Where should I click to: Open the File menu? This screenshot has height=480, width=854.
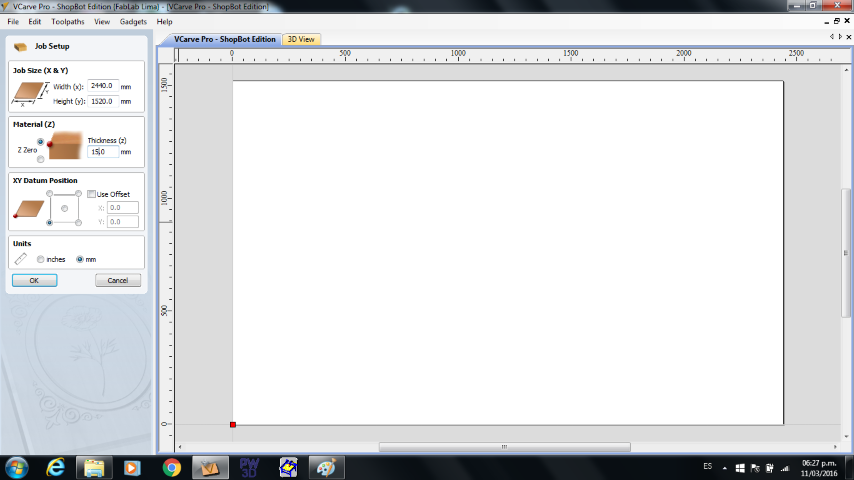pyautogui.click(x=13, y=22)
